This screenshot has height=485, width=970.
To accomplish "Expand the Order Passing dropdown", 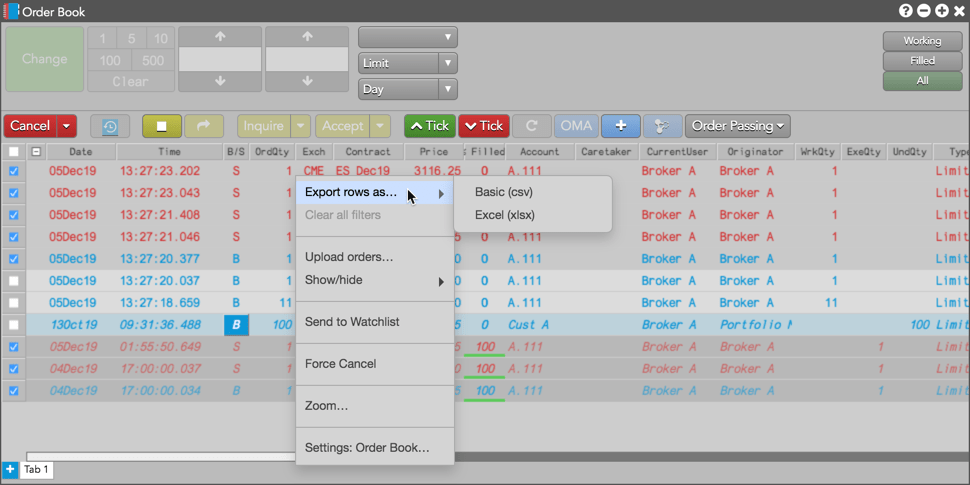I will [737, 126].
